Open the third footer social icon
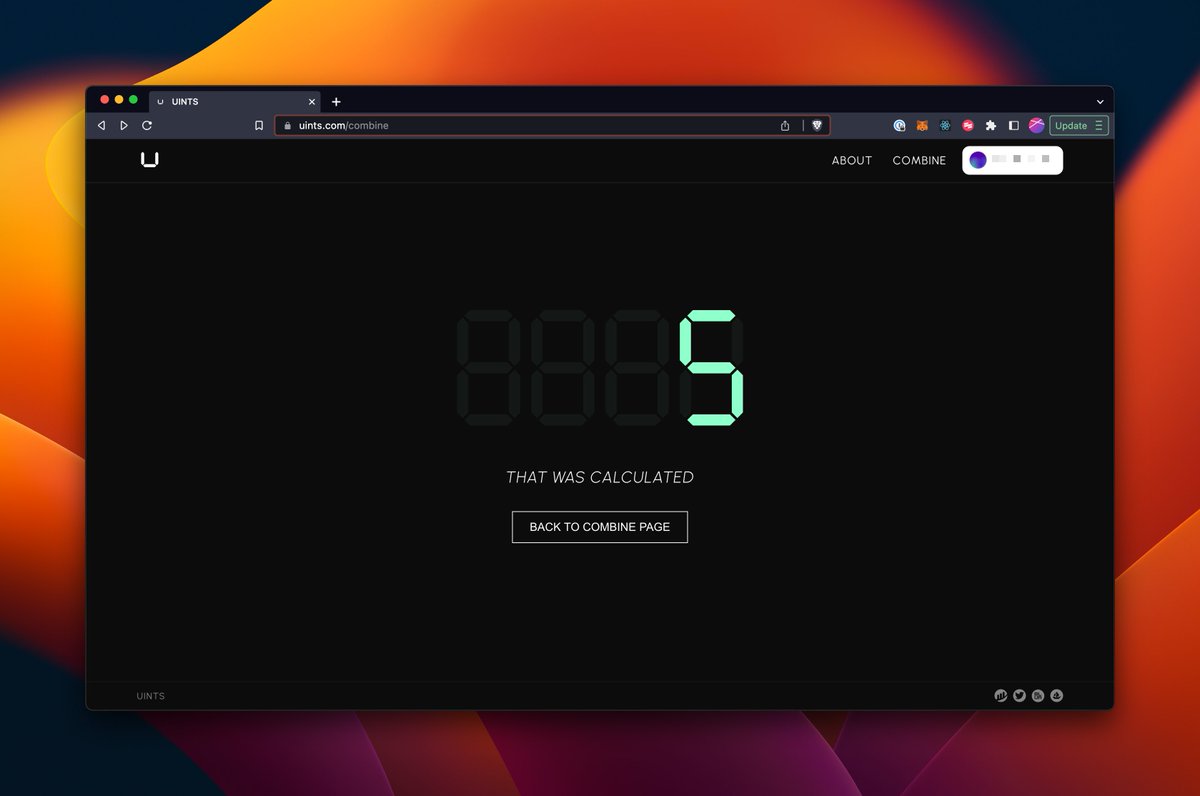The width and height of the screenshot is (1200, 796). click(x=1038, y=696)
